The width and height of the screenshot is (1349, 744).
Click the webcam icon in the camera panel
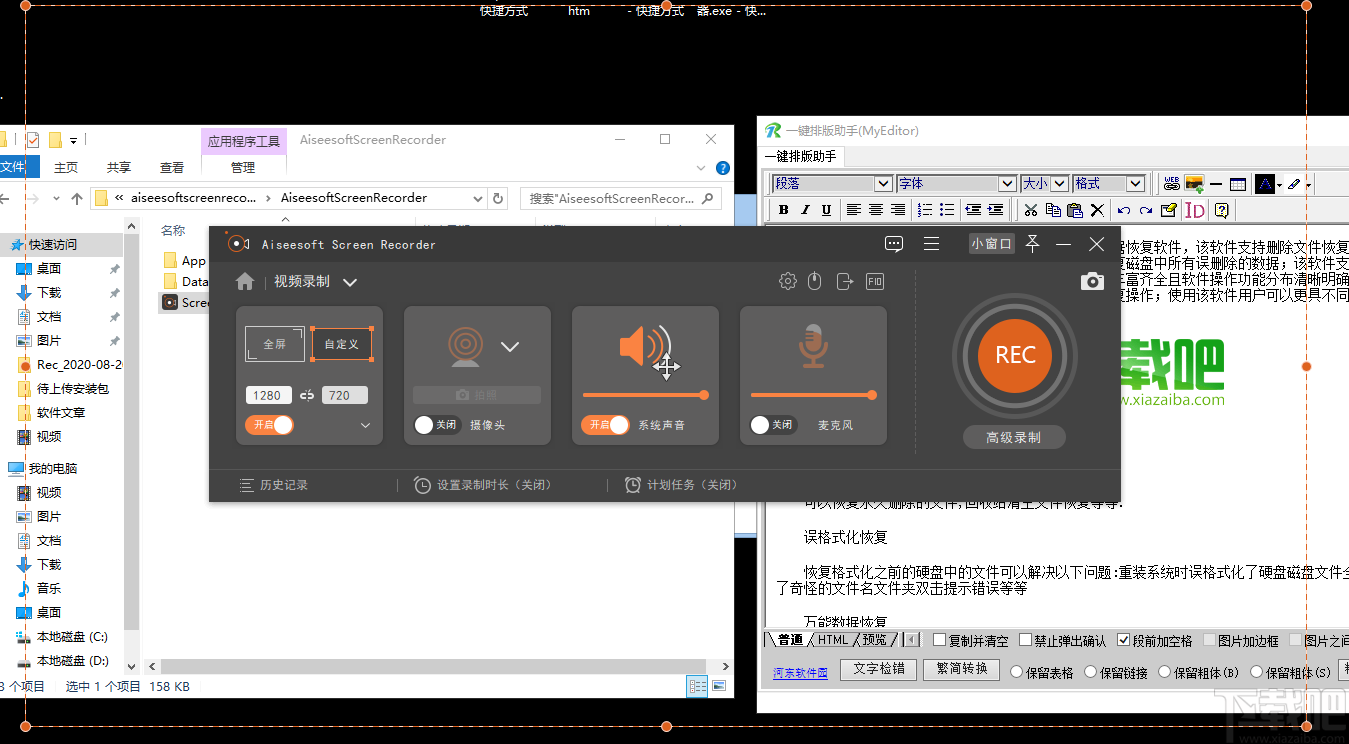465,346
